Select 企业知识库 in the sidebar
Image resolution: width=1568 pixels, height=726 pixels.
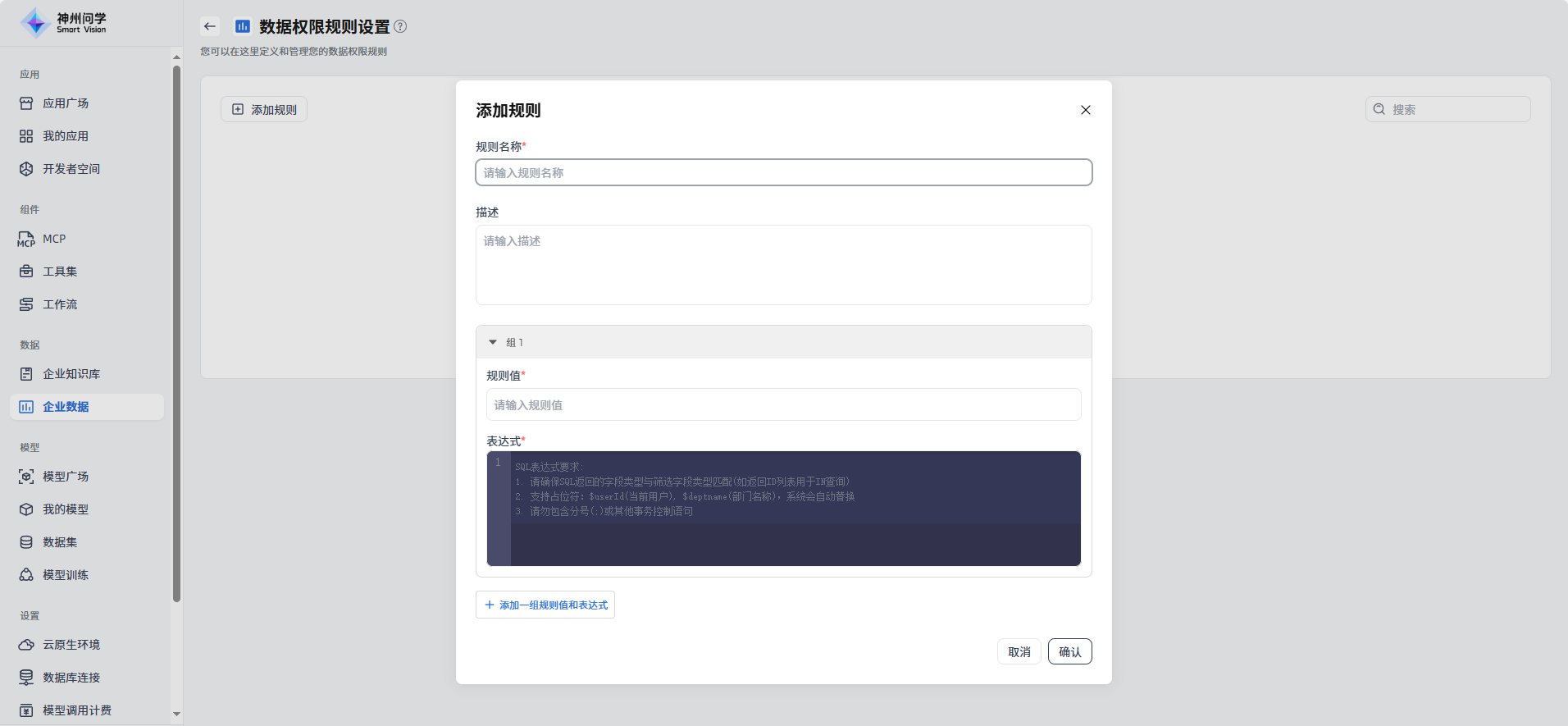pyautogui.click(x=71, y=374)
